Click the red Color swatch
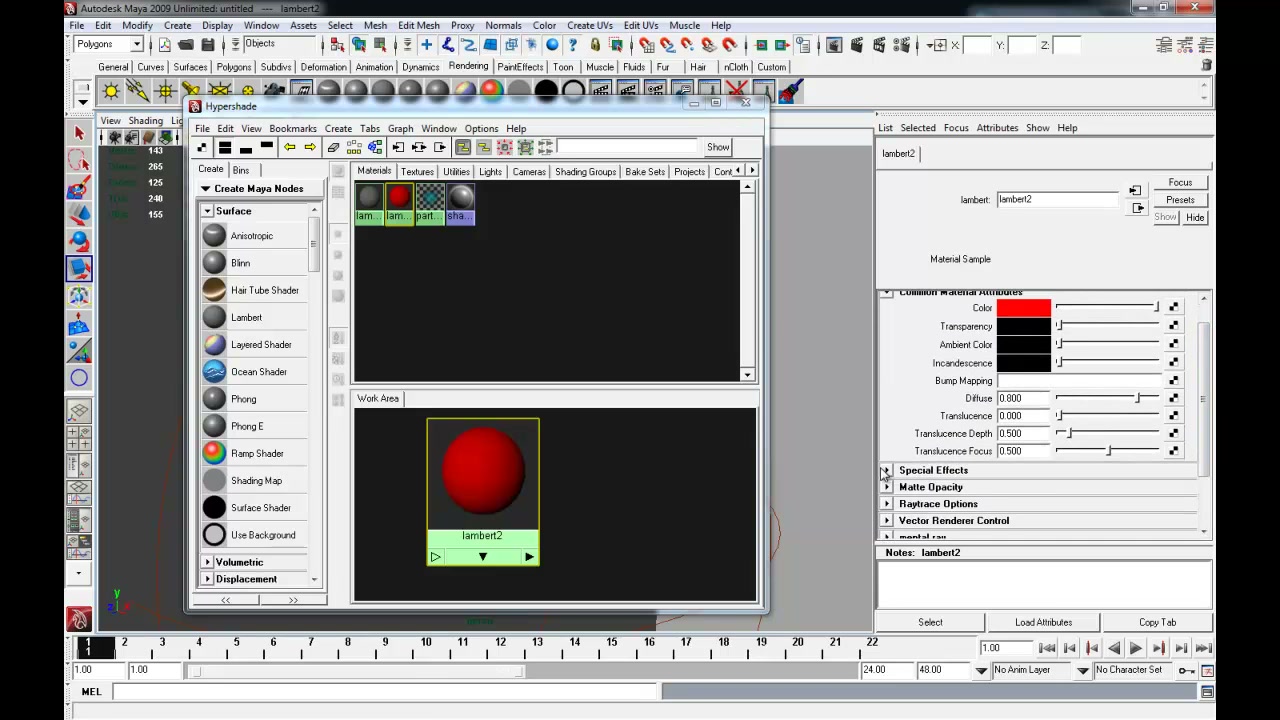Image resolution: width=1280 pixels, height=720 pixels. pos(1023,308)
